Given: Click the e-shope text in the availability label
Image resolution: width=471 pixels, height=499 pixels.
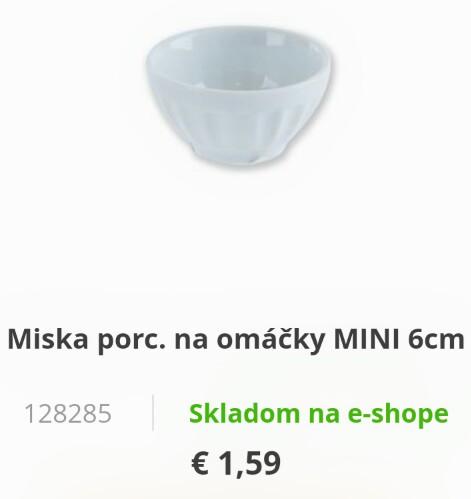Looking at the screenshot, I should click(x=398, y=414).
